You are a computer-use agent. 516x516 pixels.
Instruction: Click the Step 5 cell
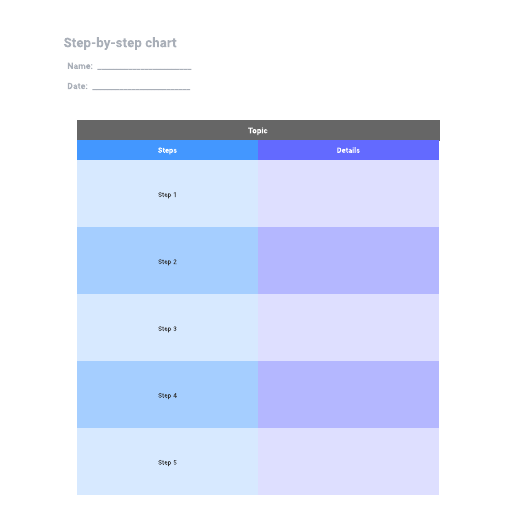167,461
